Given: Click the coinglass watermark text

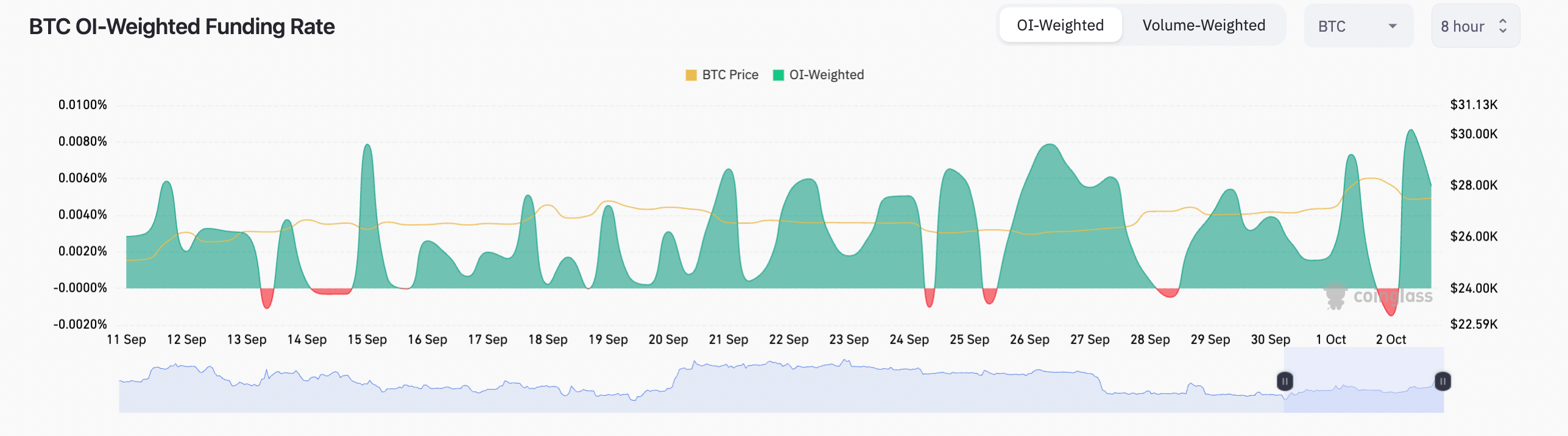Looking at the screenshot, I should [x=1393, y=297].
